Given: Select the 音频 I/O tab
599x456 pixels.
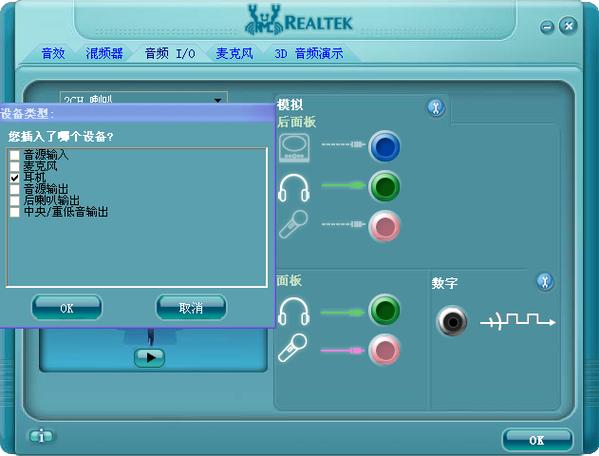Looking at the screenshot, I should (x=170, y=53).
